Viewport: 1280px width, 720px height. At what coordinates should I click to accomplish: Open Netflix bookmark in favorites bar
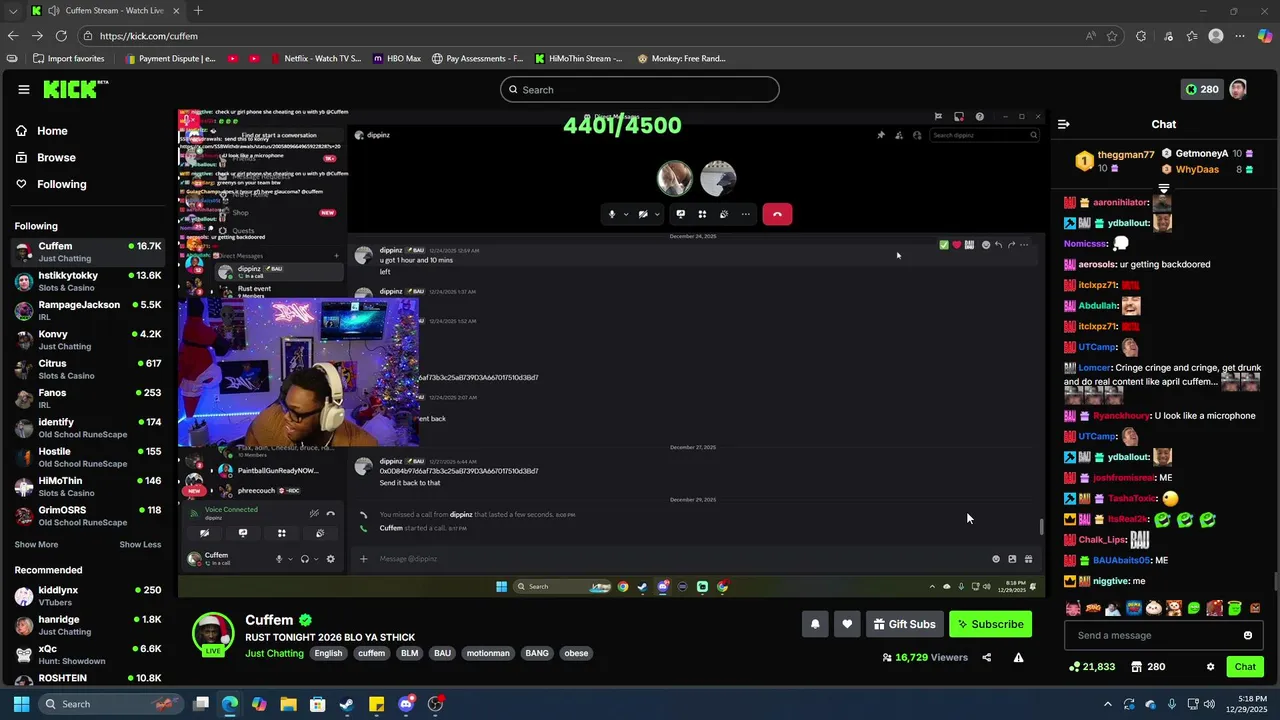pyautogui.click(x=316, y=58)
